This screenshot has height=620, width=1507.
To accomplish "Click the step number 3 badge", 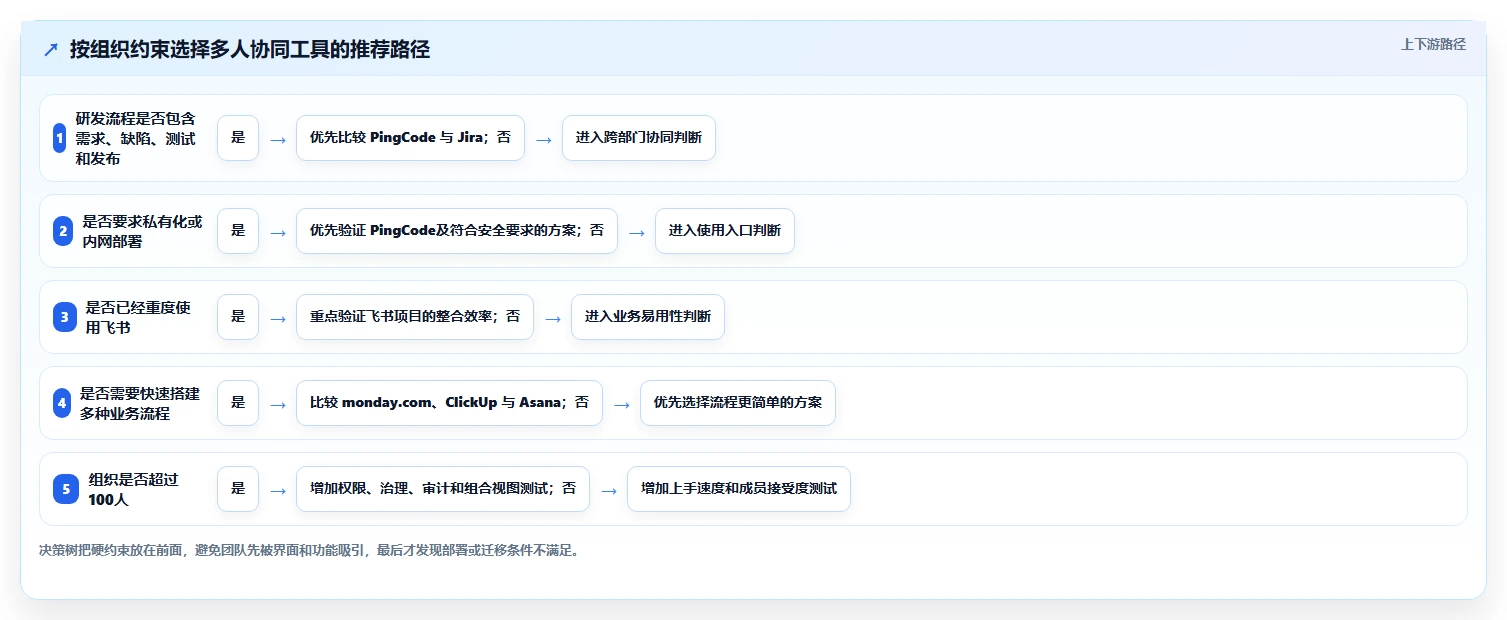I will 64,317.
